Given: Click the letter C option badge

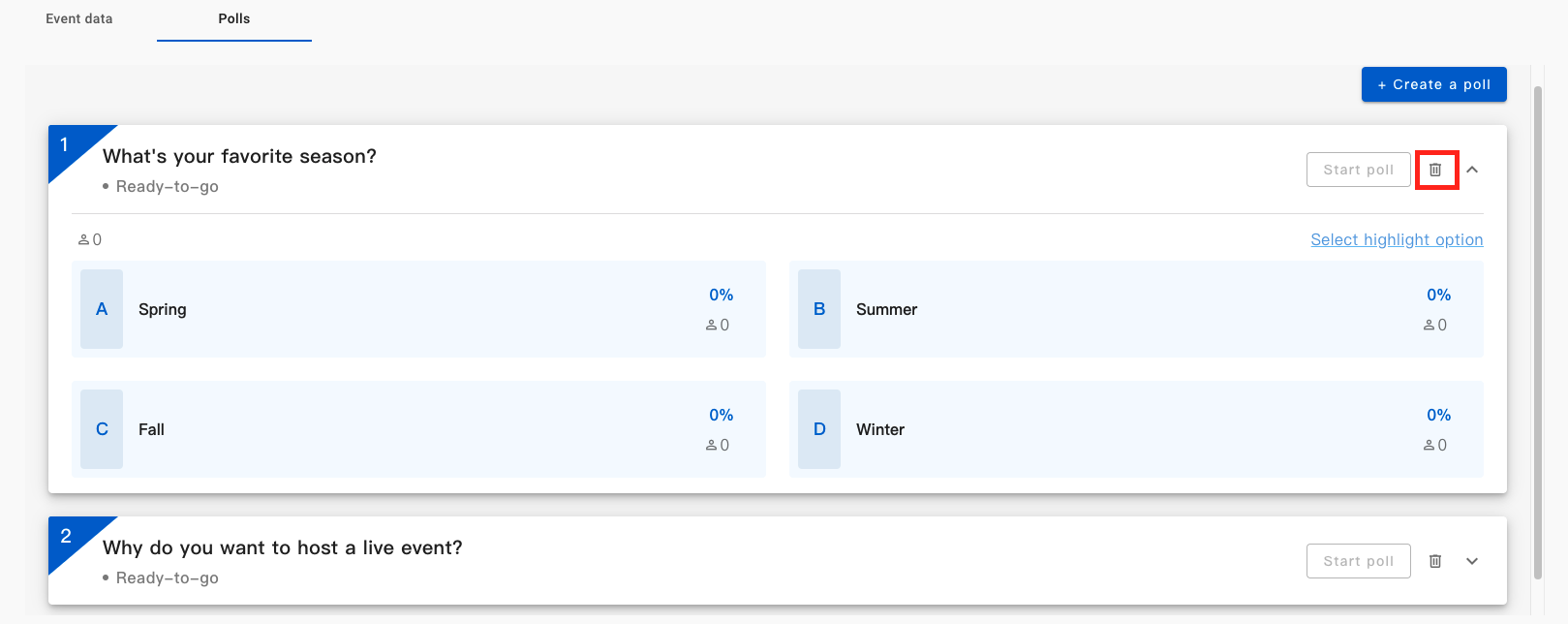Looking at the screenshot, I should coord(102,429).
